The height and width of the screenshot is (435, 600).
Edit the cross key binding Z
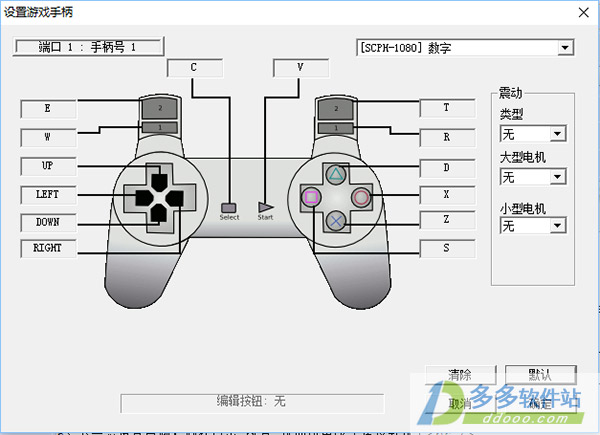[447, 220]
